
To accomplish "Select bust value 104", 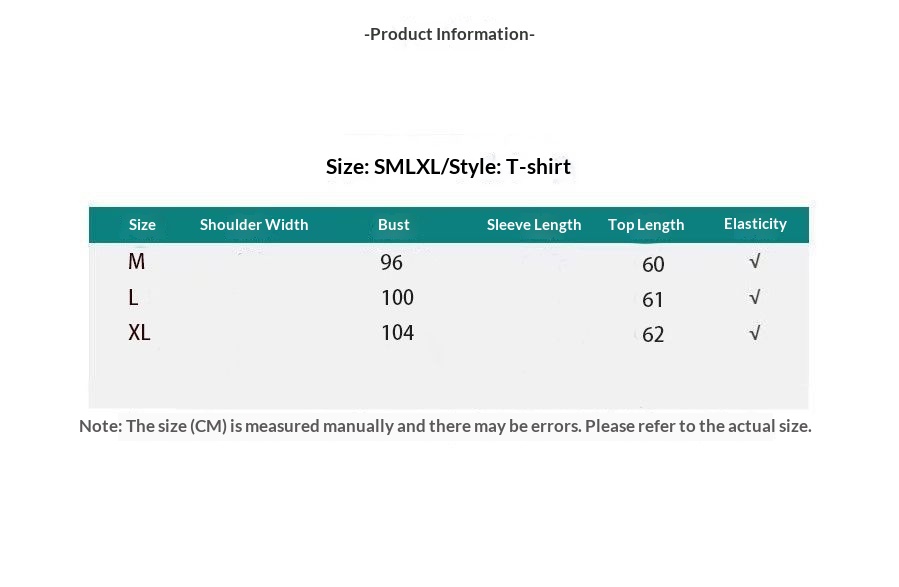I will [397, 333].
